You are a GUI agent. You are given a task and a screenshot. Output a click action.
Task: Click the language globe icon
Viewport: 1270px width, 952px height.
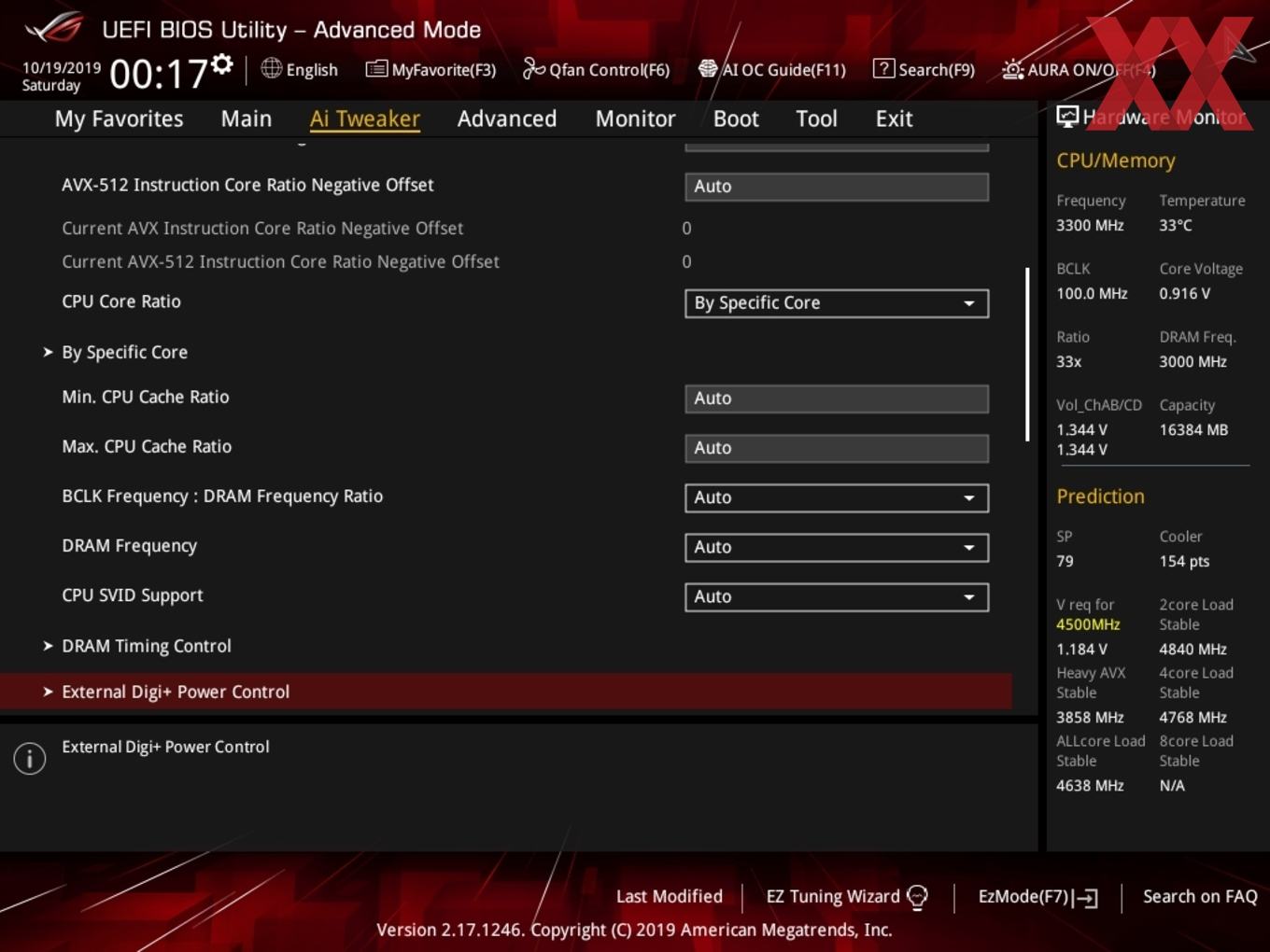(271, 68)
